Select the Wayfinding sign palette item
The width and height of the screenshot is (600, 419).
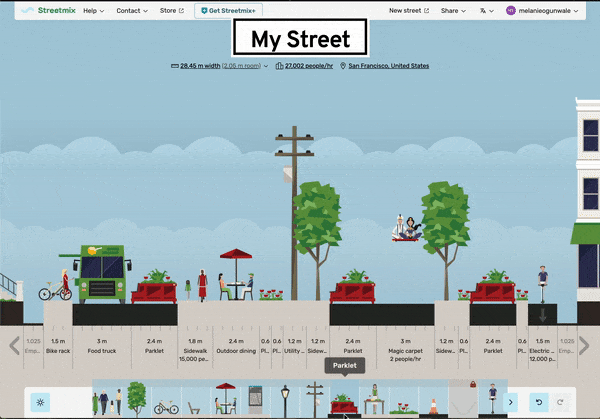pos(255,400)
